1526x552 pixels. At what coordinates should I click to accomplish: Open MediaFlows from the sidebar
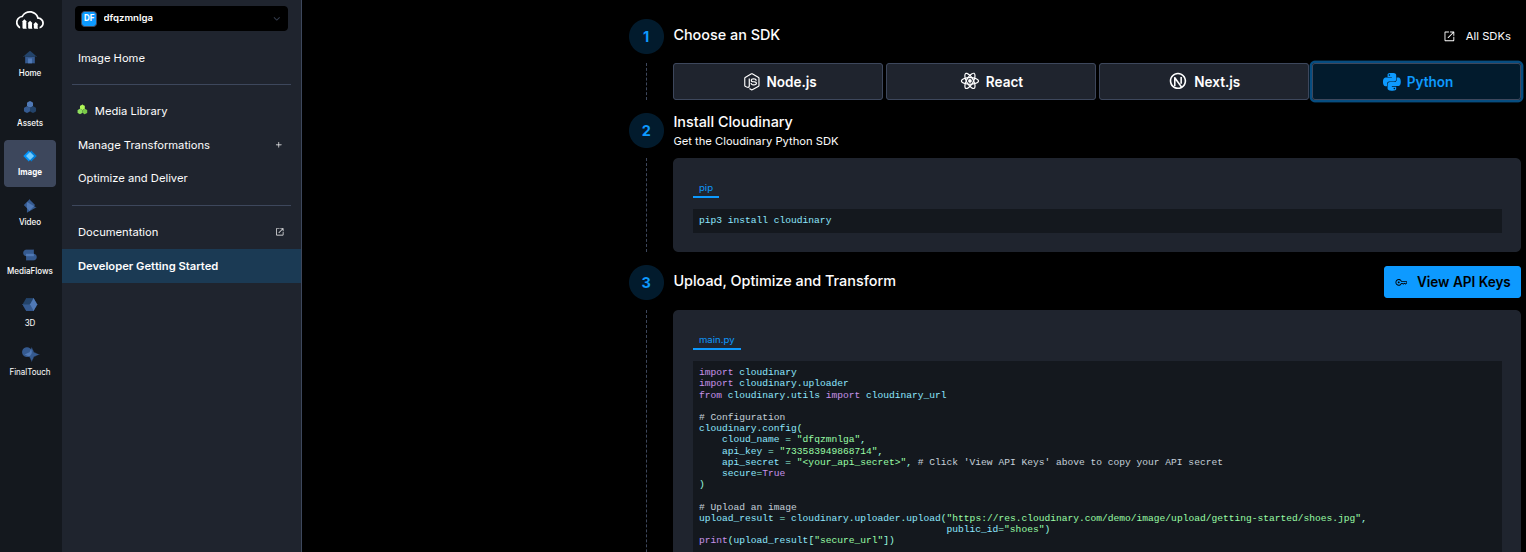tap(30, 262)
